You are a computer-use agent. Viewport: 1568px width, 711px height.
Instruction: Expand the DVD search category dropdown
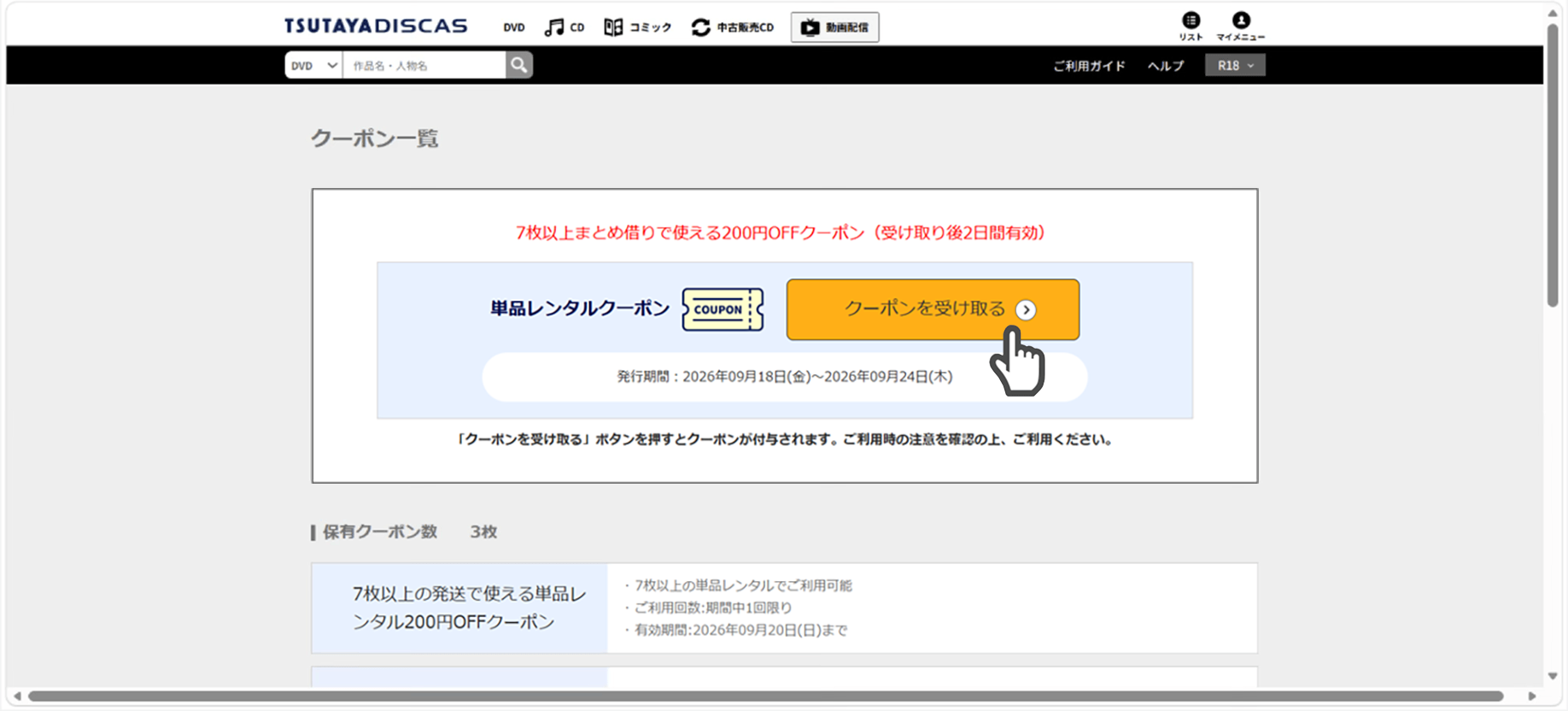tap(313, 65)
